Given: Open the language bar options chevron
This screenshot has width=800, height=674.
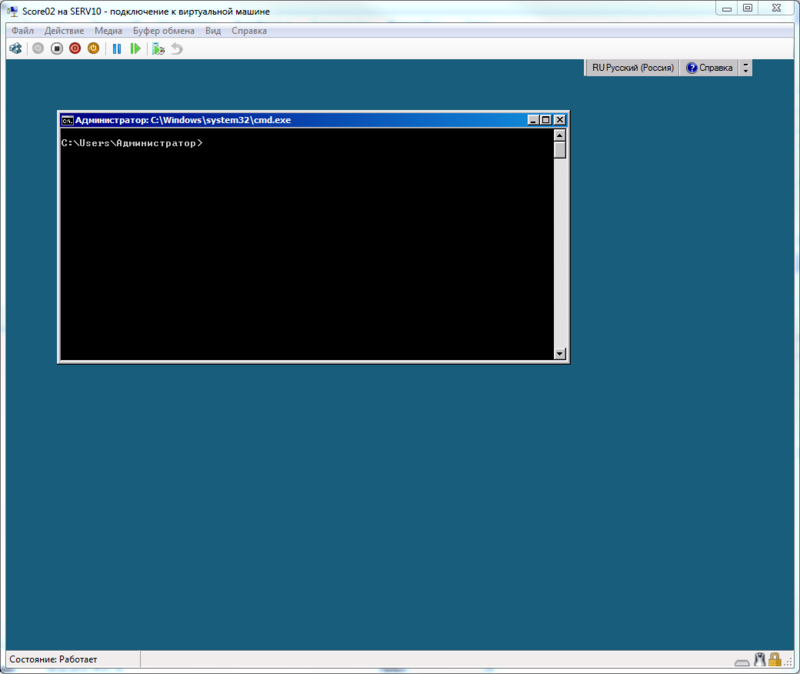Looking at the screenshot, I should [x=744, y=67].
